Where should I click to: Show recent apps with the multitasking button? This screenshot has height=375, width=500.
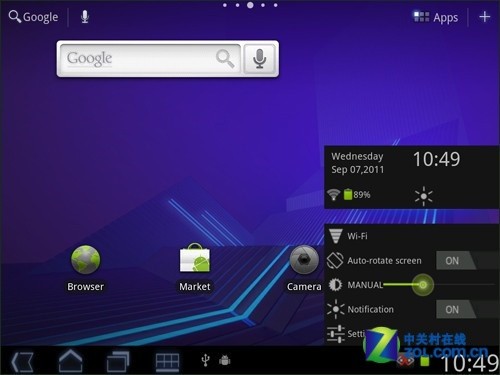118,361
